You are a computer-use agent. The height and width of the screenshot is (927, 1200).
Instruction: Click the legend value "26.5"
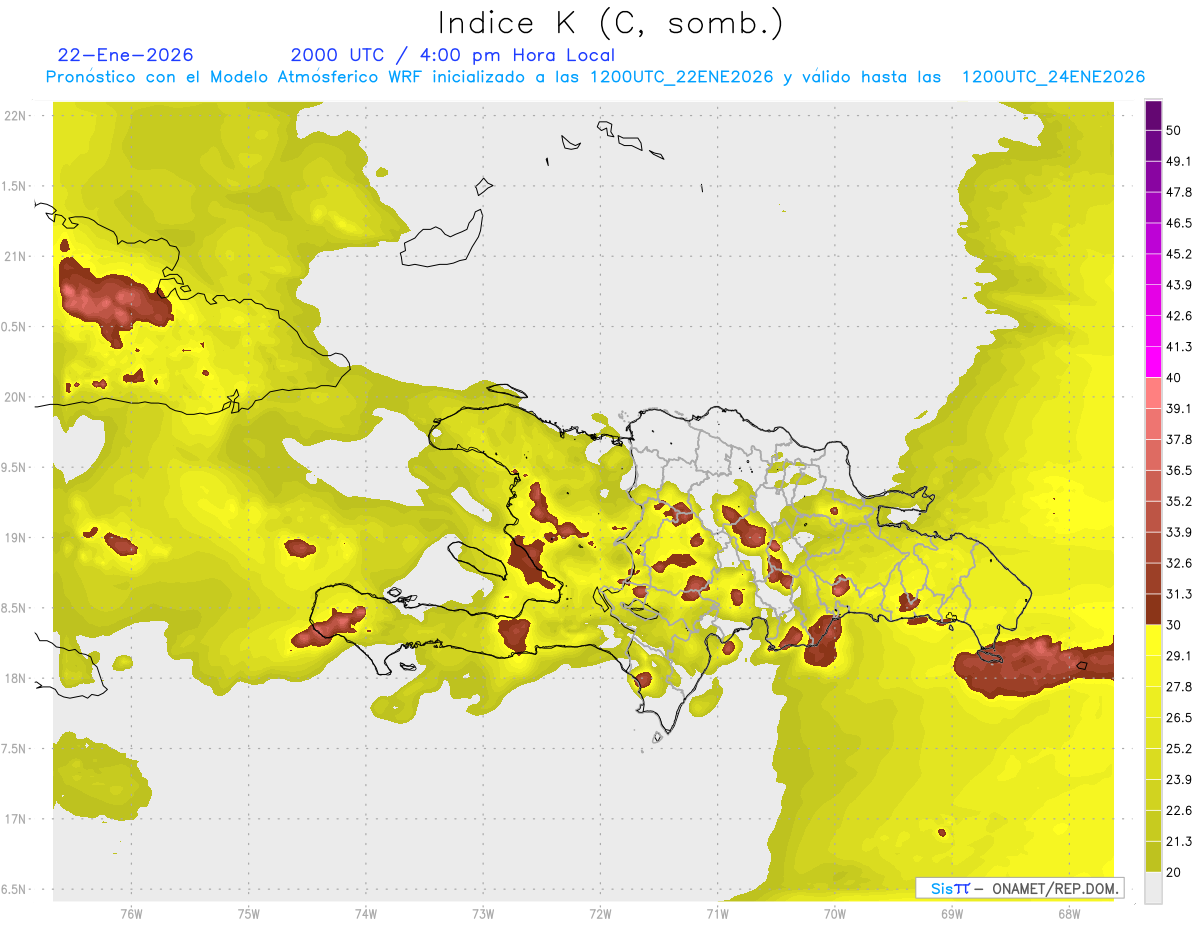tap(1178, 718)
